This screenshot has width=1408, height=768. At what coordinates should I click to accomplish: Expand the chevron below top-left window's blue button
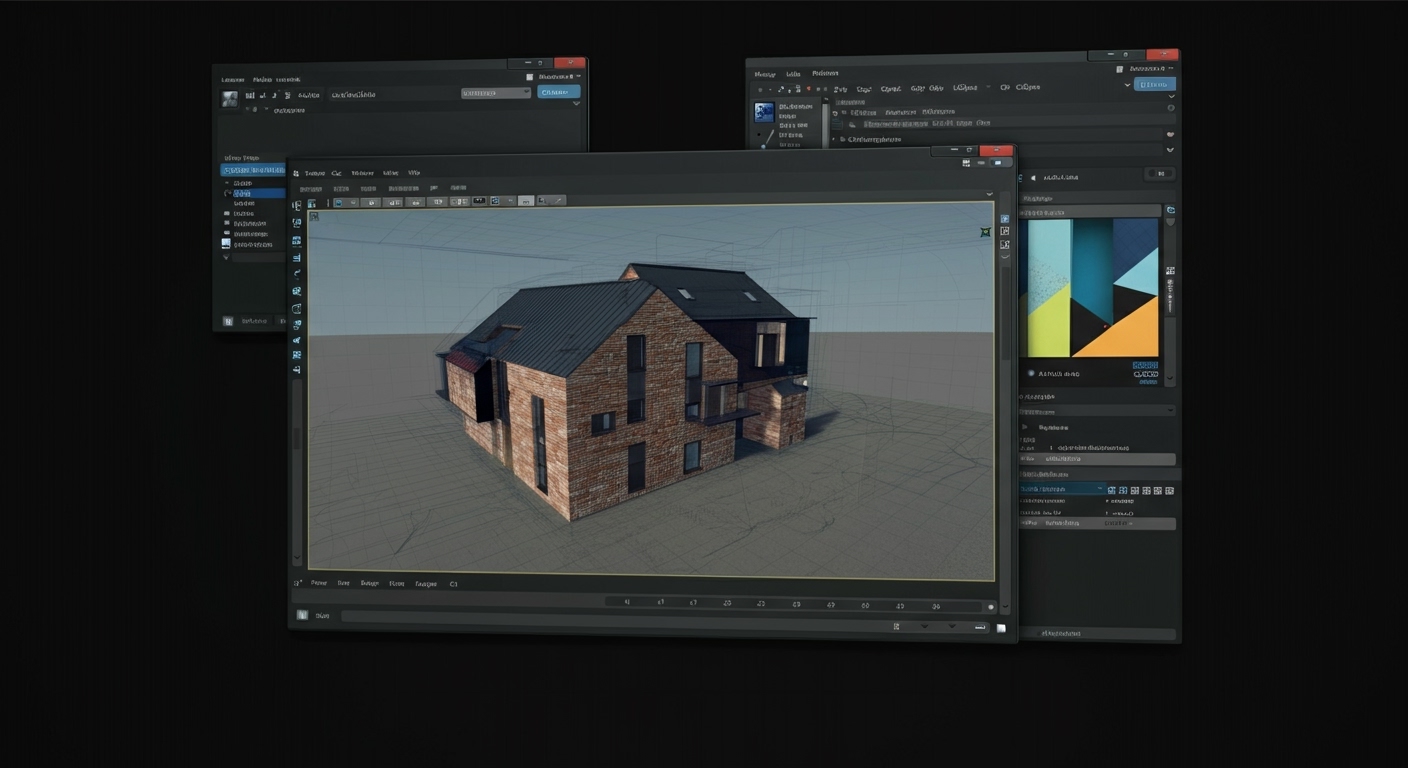point(575,104)
